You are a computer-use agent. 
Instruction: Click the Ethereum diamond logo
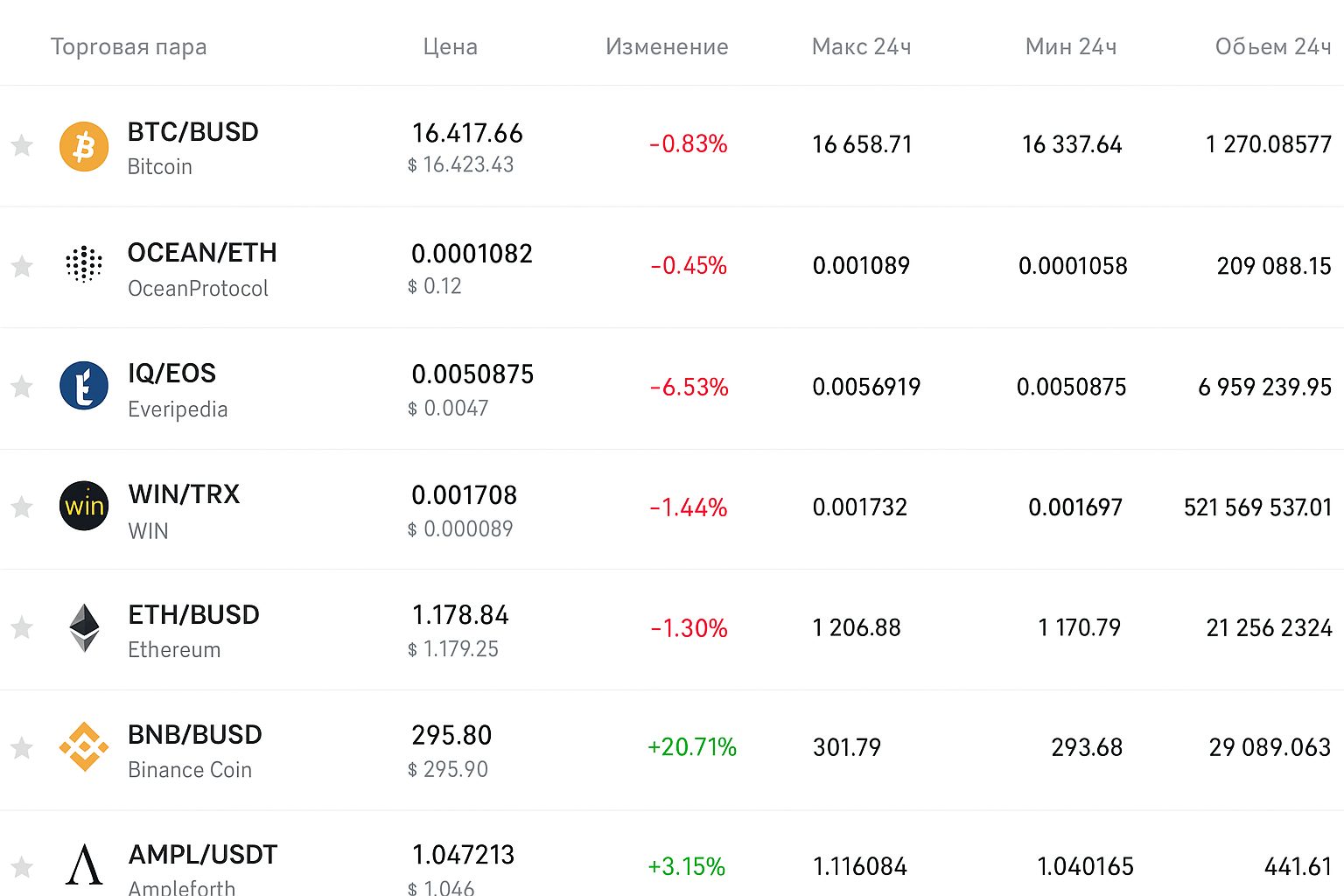coord(84,627)
